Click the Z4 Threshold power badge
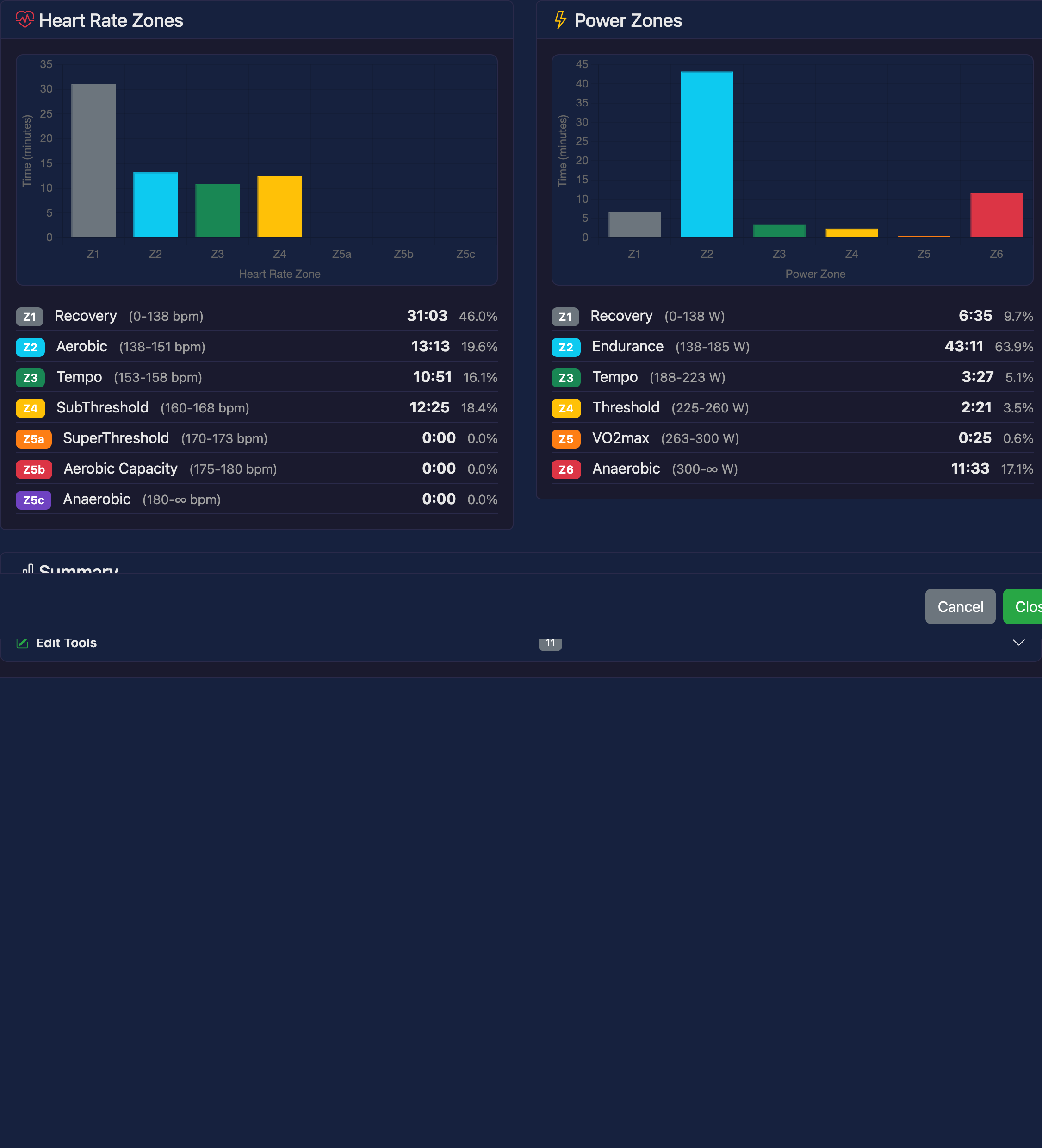 [x=566, y=408]
